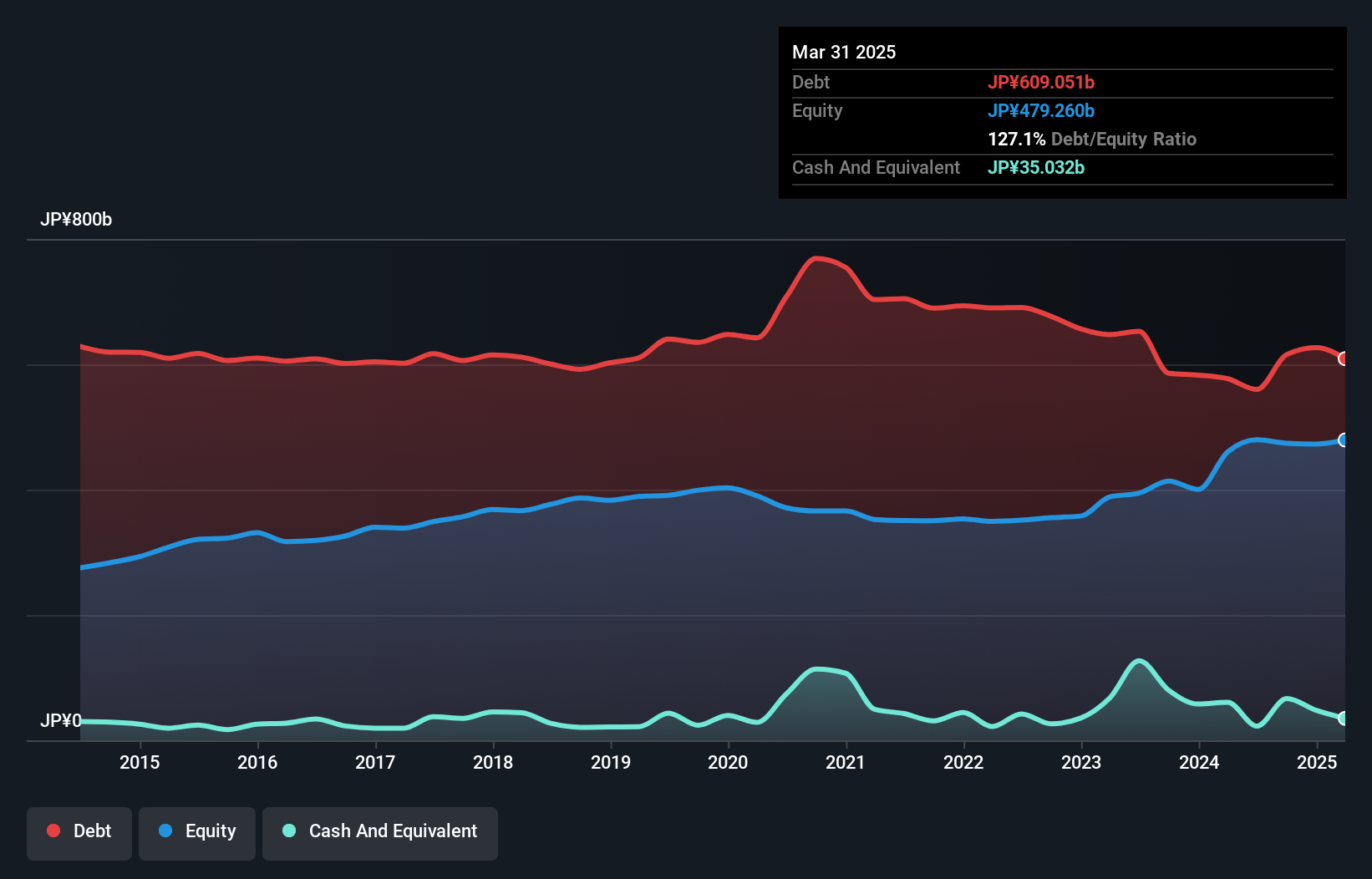Click the JP¥0 baseline label
This screenshot has width=1372, height=879.
coord(62,720)
